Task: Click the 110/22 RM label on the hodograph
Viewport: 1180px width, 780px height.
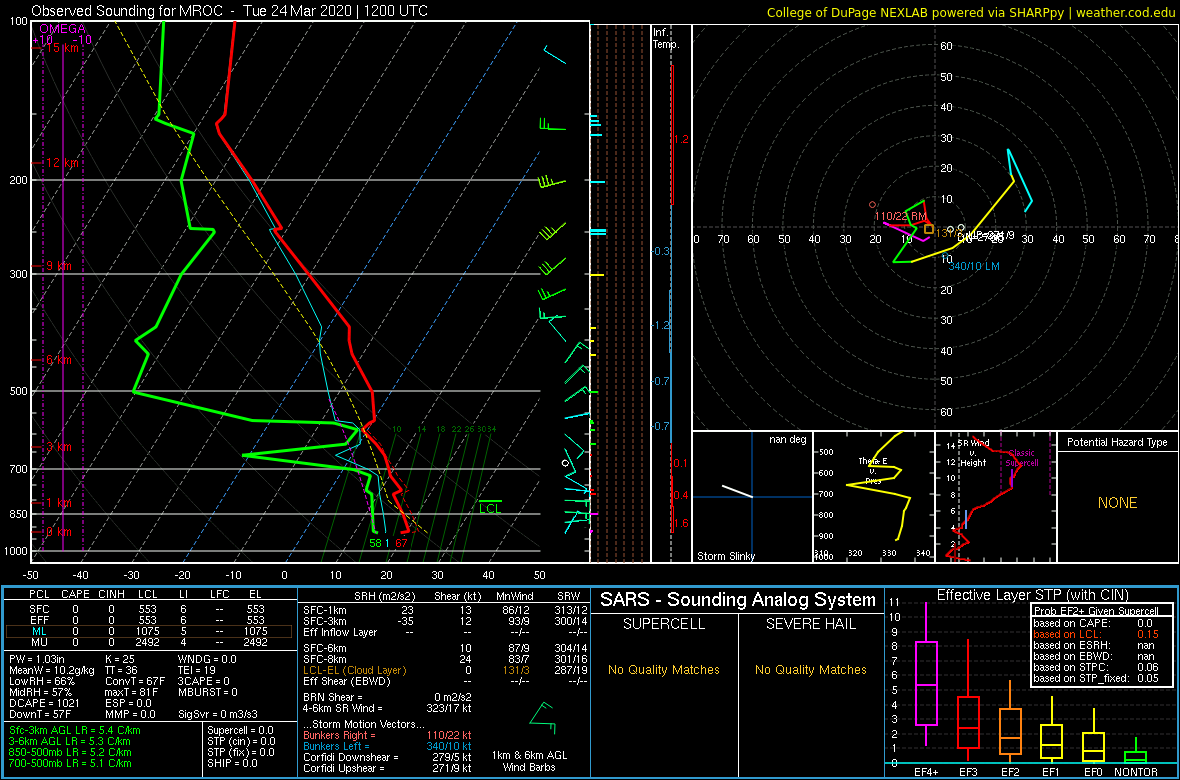Action: [x=901, y=216]
